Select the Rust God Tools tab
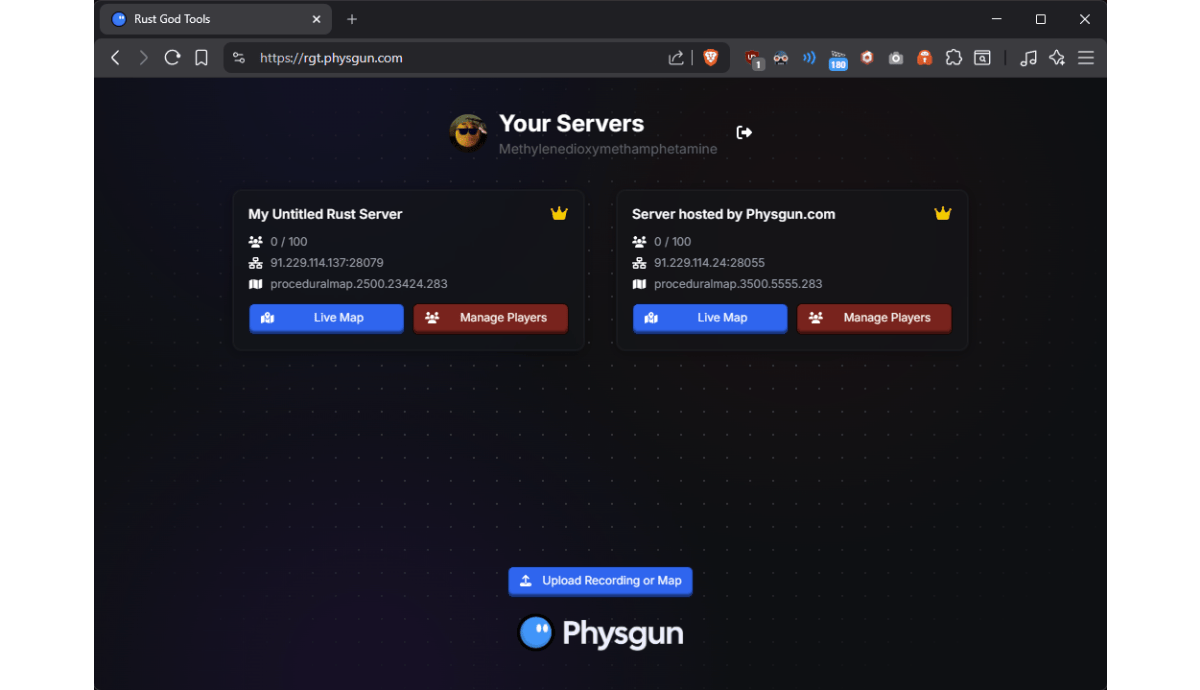Viewport: 1200px width, 690px height. coord(215,19)
